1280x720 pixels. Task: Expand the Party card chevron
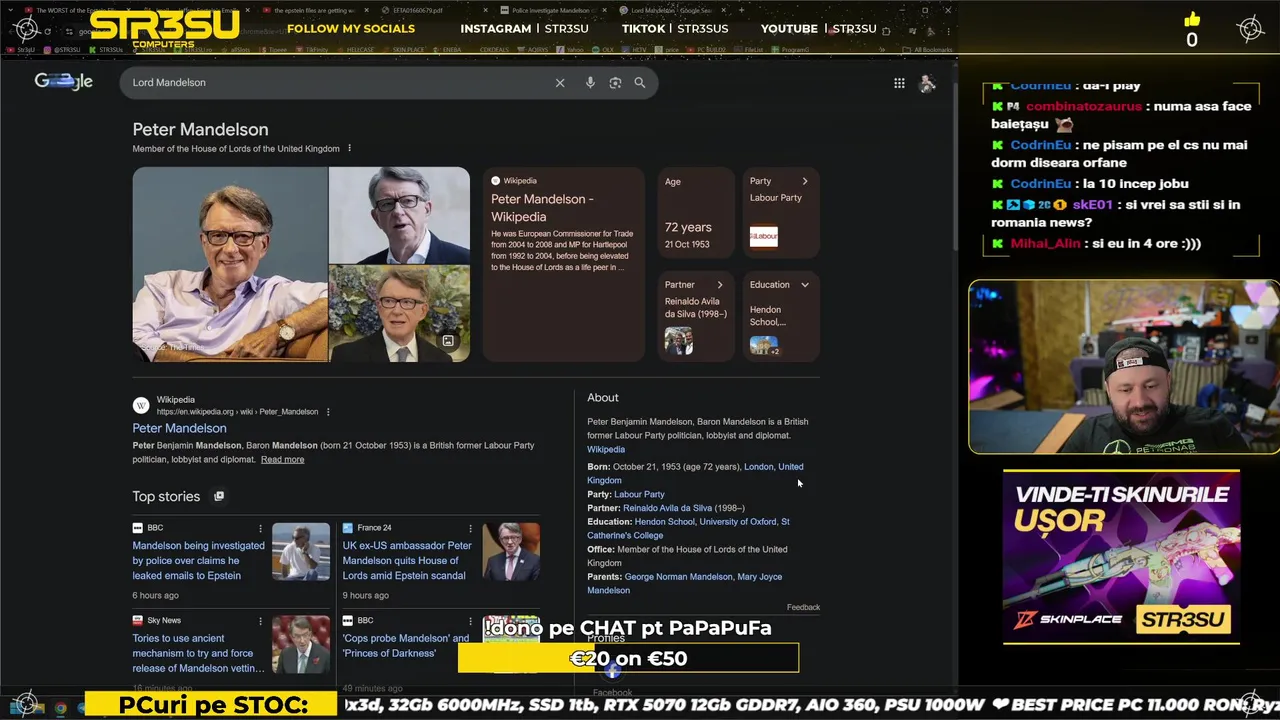[x=805, y=181]
